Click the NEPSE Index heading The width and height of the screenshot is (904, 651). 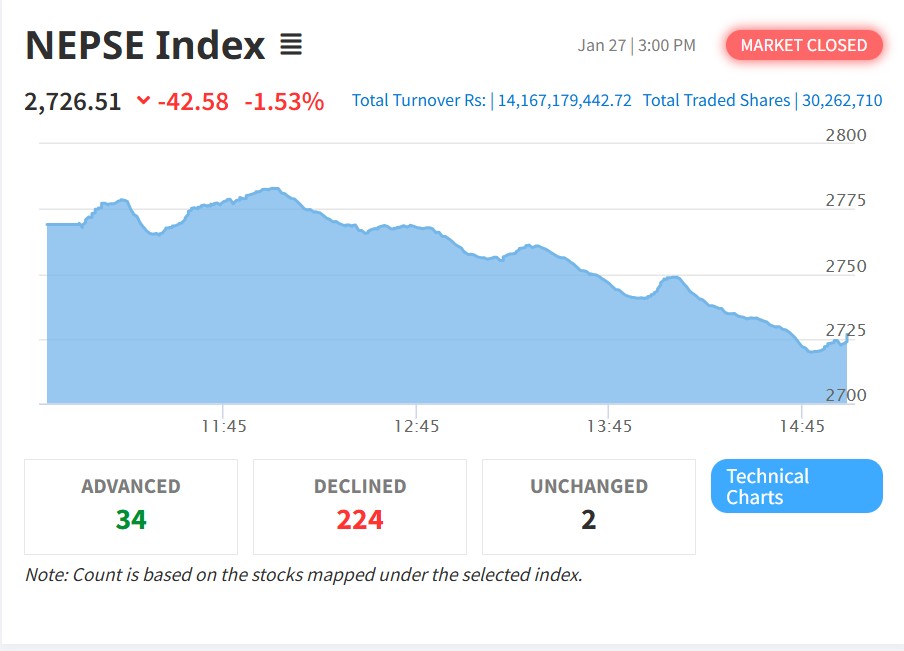pyautogui.click(x=145, y=45)
